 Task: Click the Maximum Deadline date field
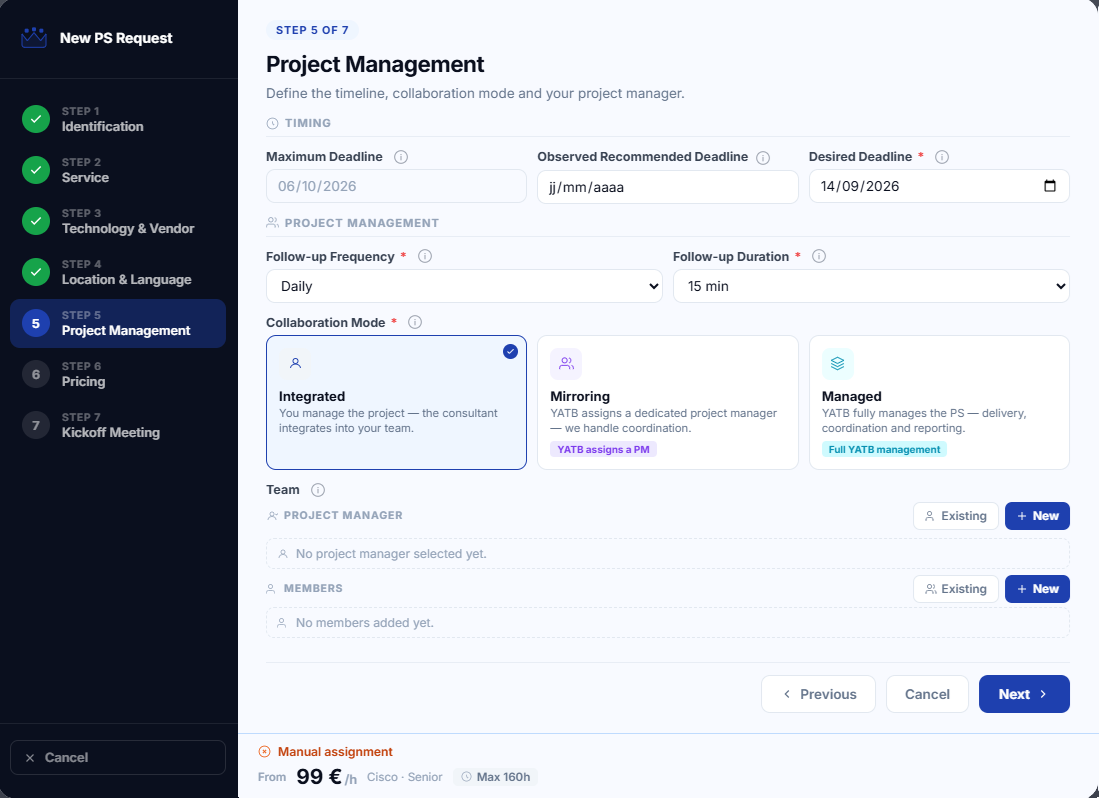396,186
